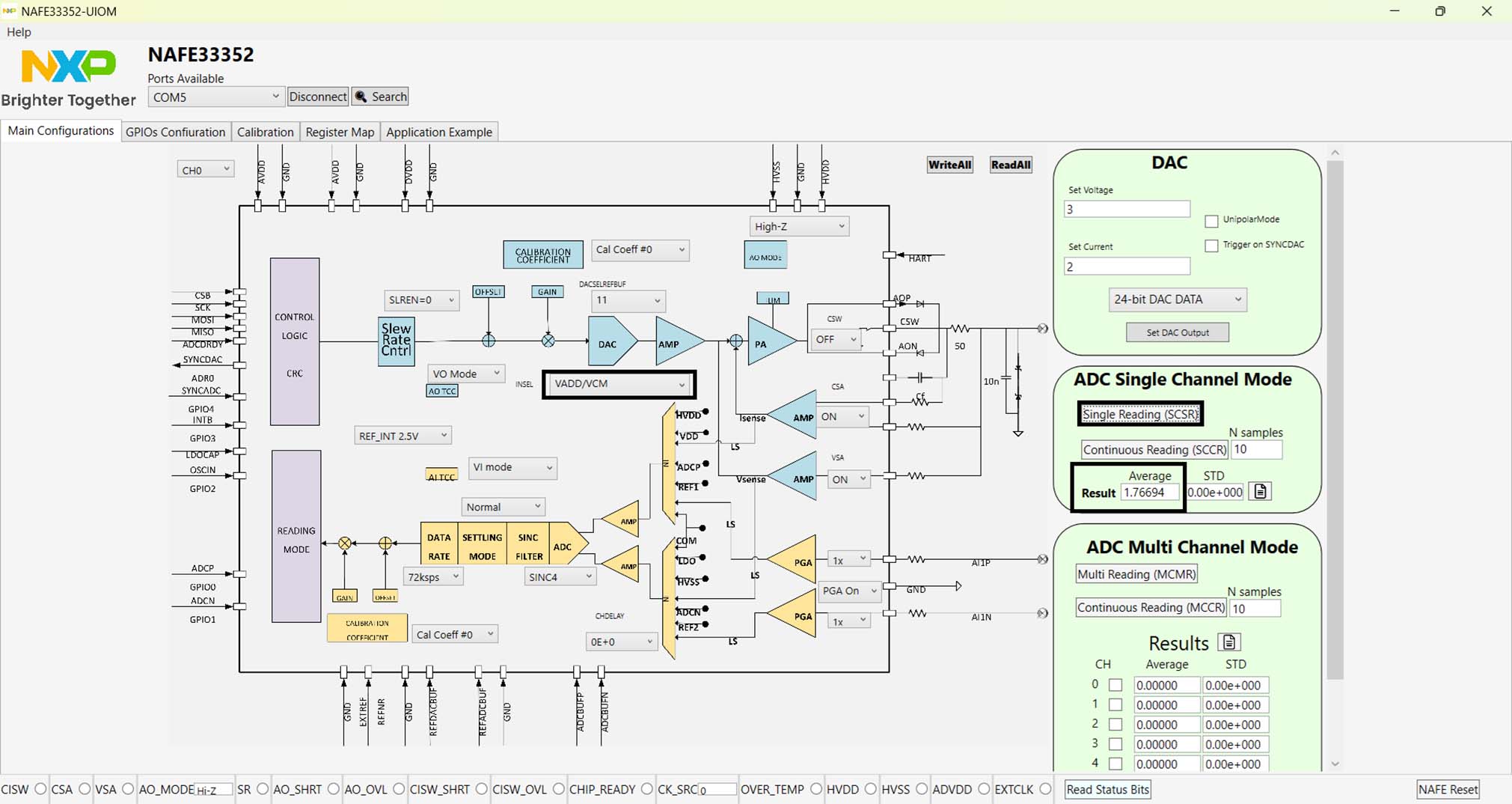
Task: Open the REF_INT 2.5V dropdown
Action: pos(402,435)
